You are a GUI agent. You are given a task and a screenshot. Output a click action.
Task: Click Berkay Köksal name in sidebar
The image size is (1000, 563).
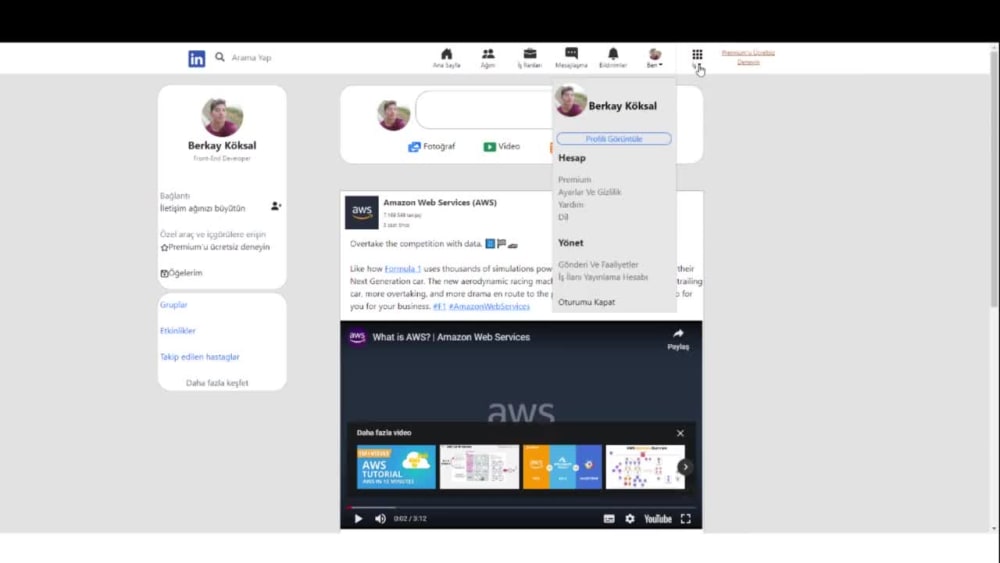click(x=222, y=145)
